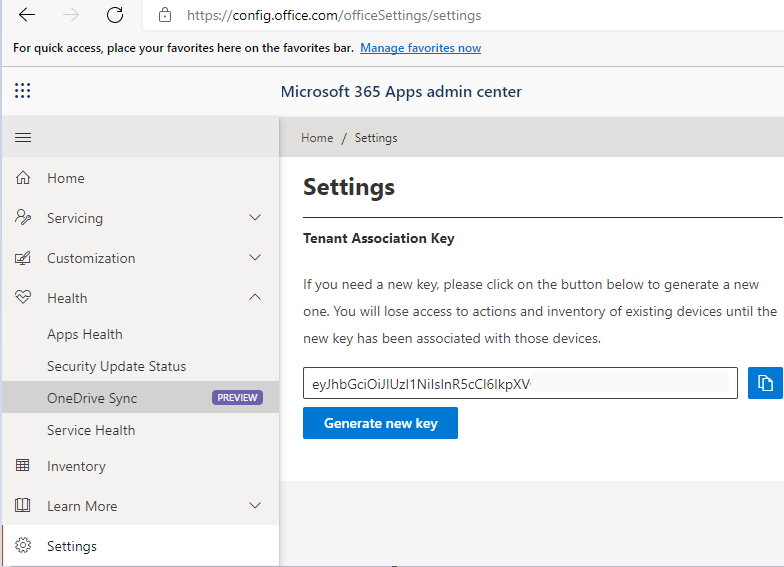Collapse navigation with the hamburger icon
The image size is (784, 567).
[x=23, y=138]
